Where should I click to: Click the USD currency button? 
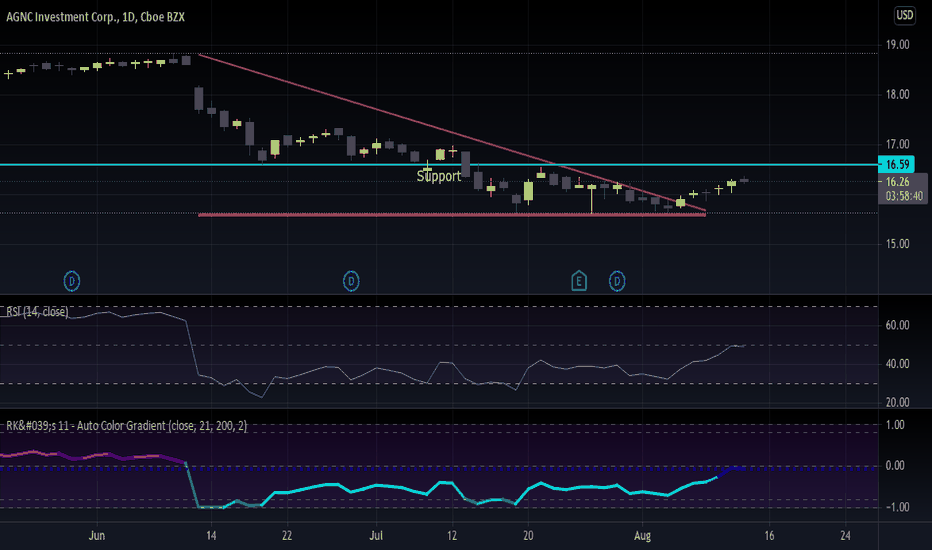pos(905,15)
